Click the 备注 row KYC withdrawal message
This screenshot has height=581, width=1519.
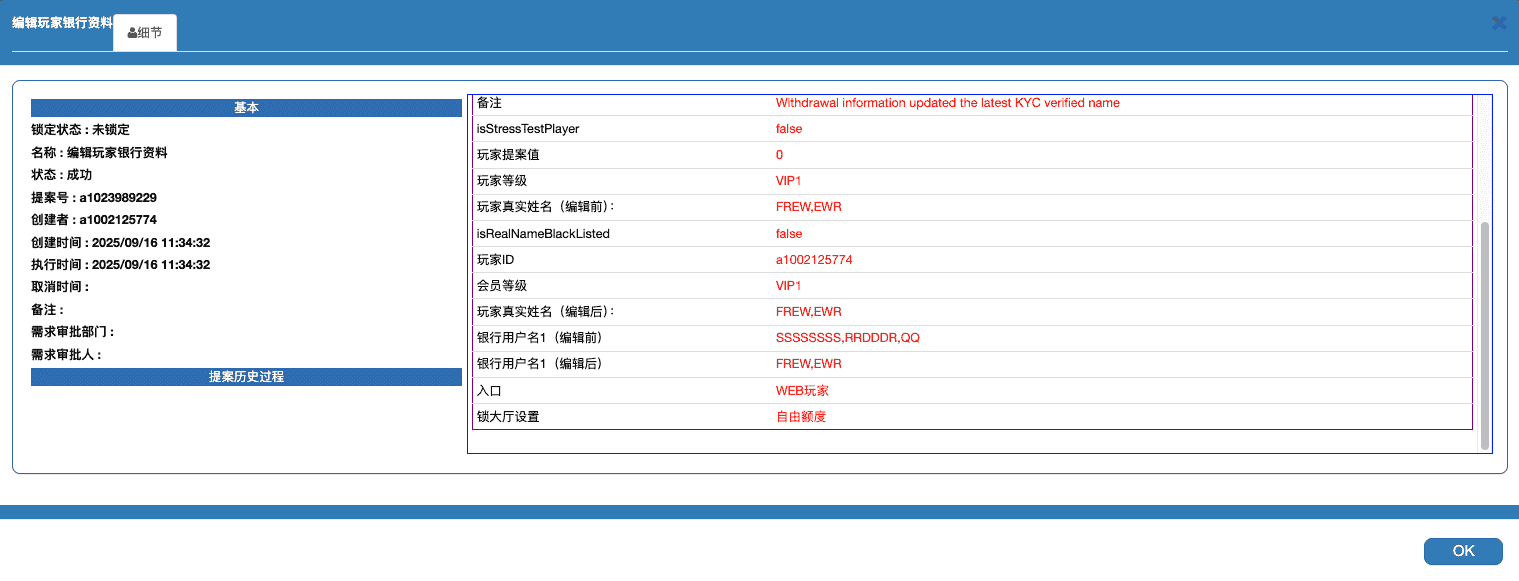point(947,103)
